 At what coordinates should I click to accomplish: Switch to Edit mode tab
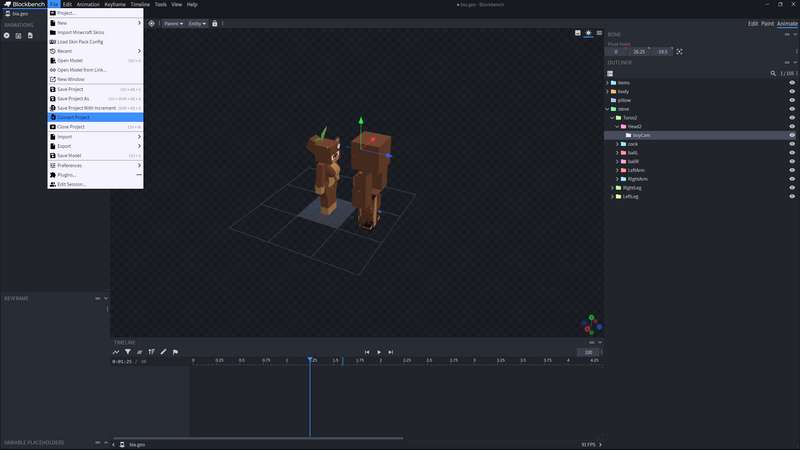753,23
